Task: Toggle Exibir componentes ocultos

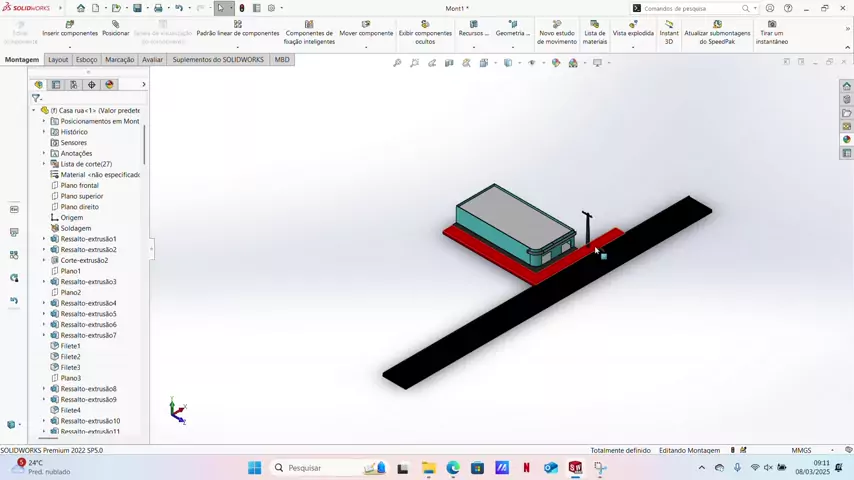Action: click(x=425, y=28)
